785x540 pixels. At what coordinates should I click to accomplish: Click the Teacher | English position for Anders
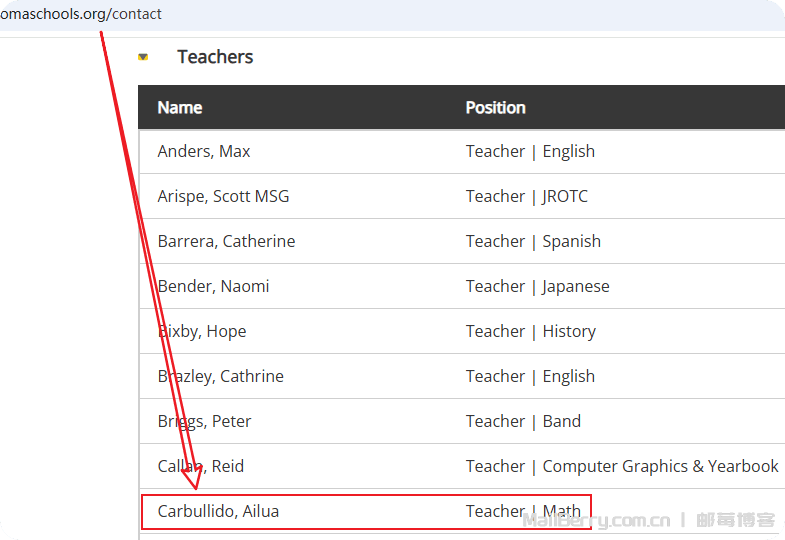pyautogui.click(x=530, y=151)
